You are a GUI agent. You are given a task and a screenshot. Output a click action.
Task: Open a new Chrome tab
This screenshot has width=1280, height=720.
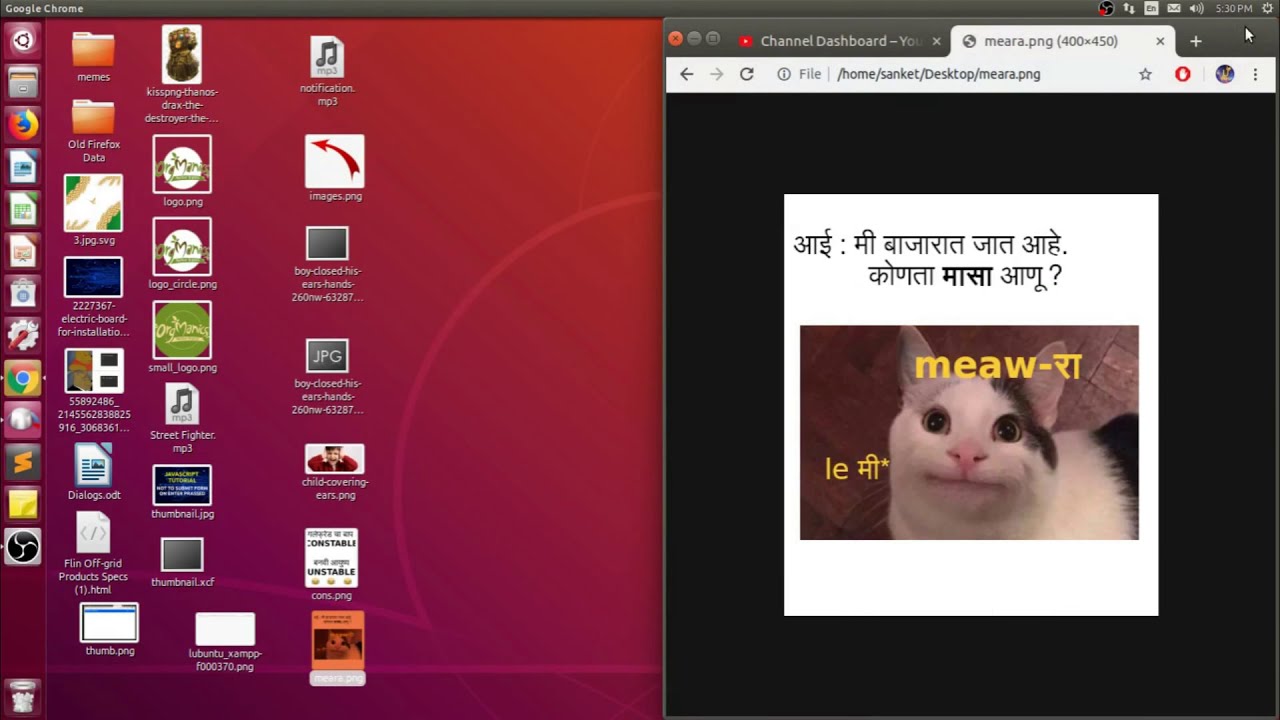coord(1195,41)
